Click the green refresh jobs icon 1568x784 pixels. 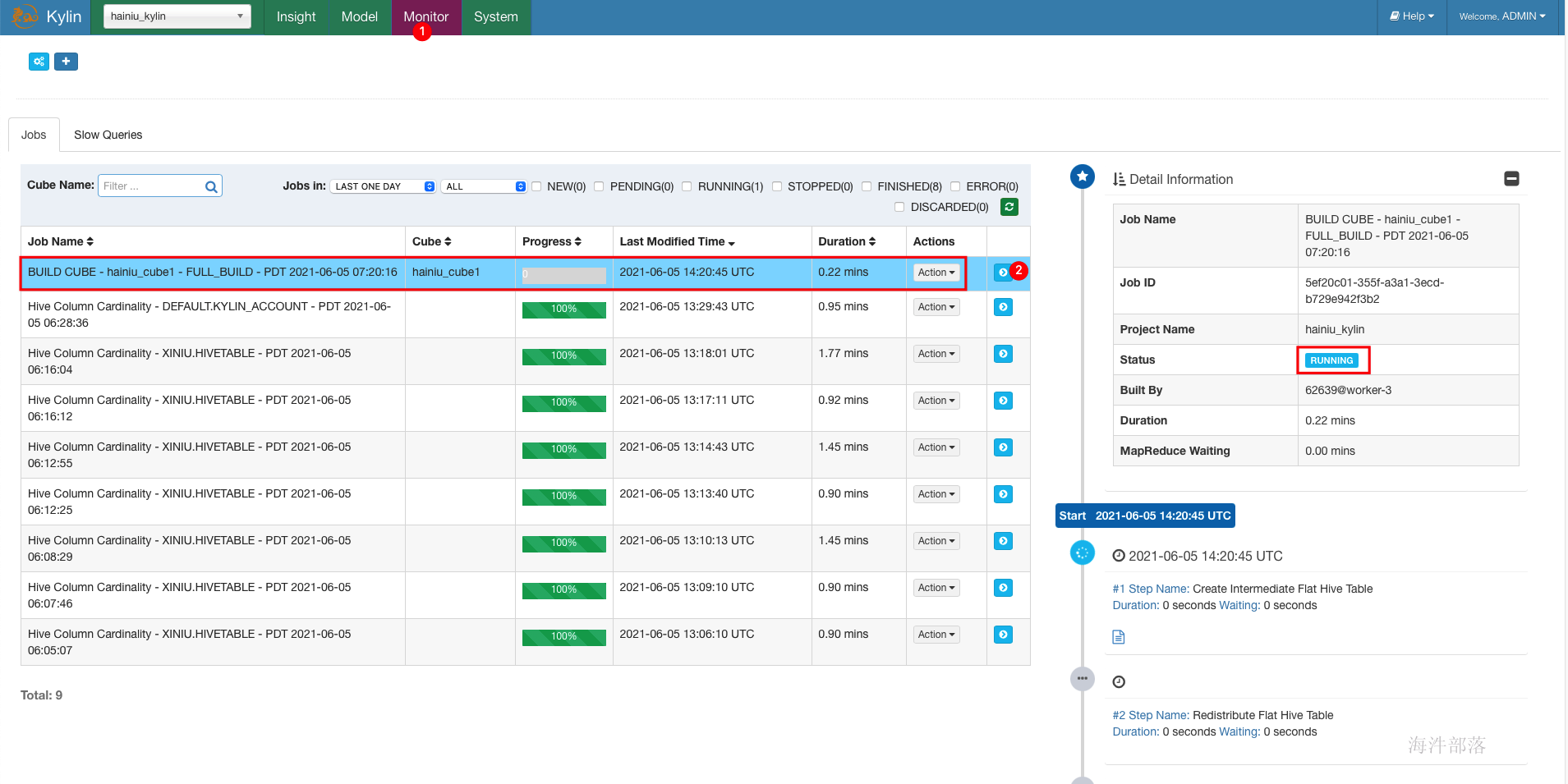pyautogui.click(x=1009, y=207)
